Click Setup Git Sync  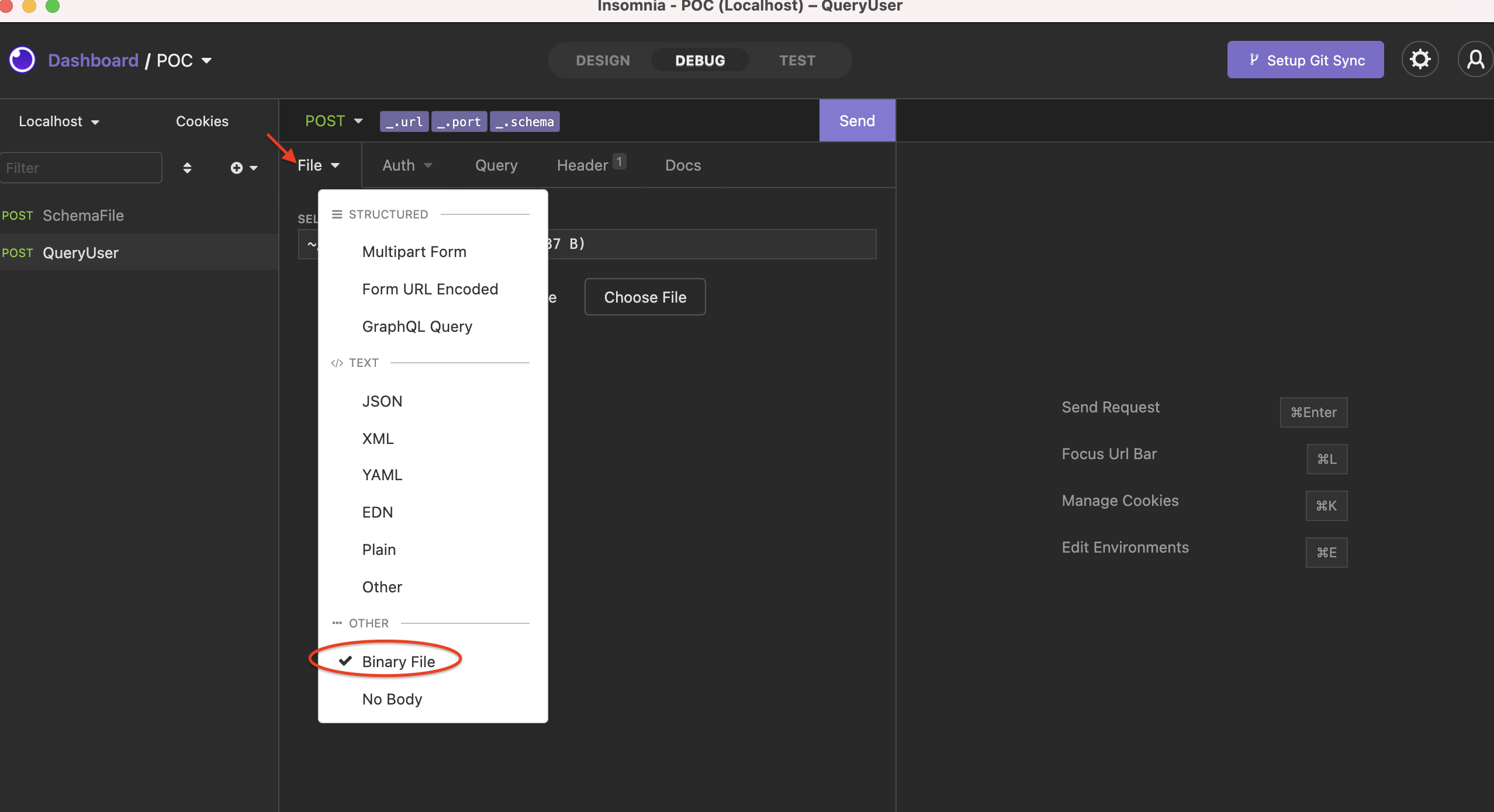1305,59
